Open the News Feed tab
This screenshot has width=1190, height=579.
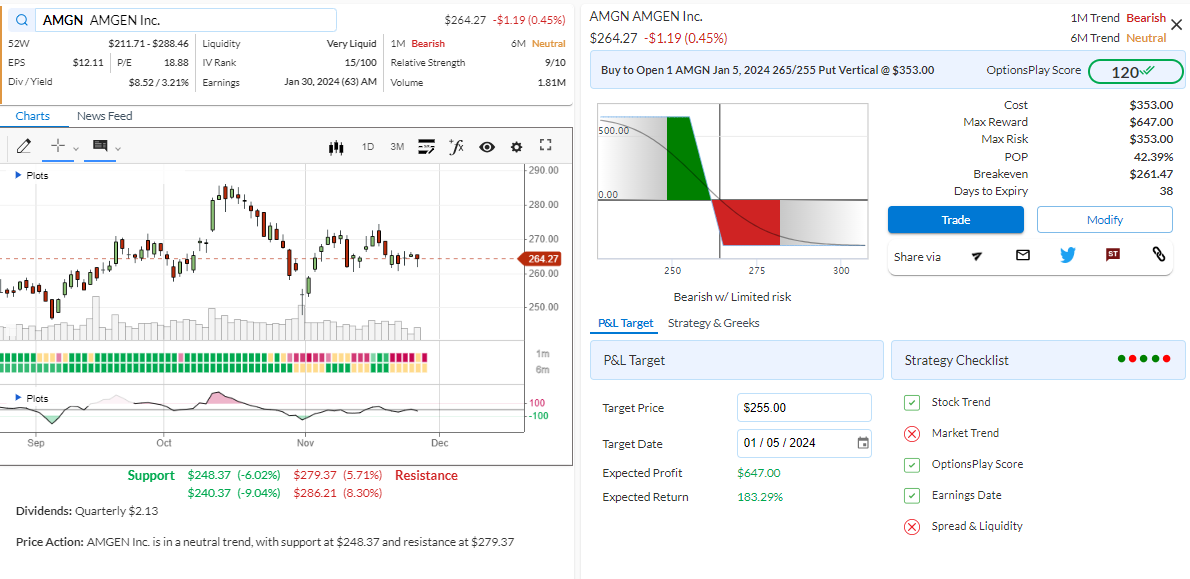[105, 116]
